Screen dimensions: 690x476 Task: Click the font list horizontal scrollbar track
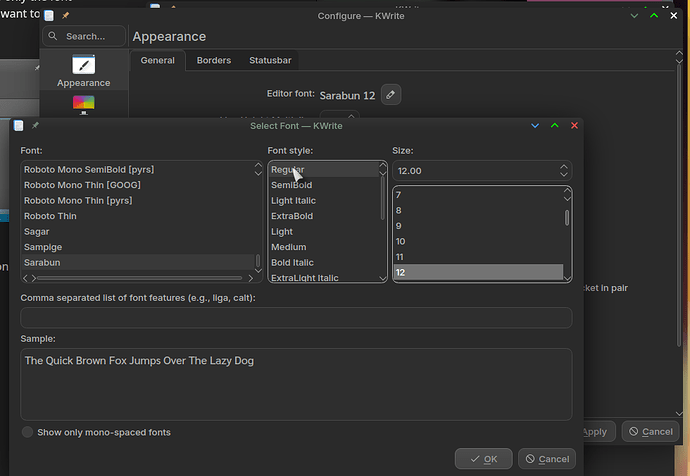pyautogui.click(x=139, y=278)
